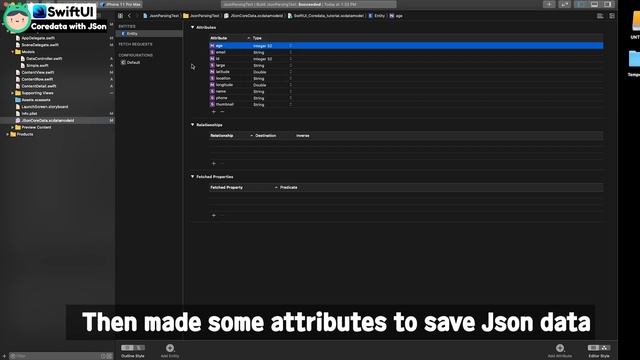Open type dropdown for age attribute
Screen dimensions: 640x360
tap(291, 46)
